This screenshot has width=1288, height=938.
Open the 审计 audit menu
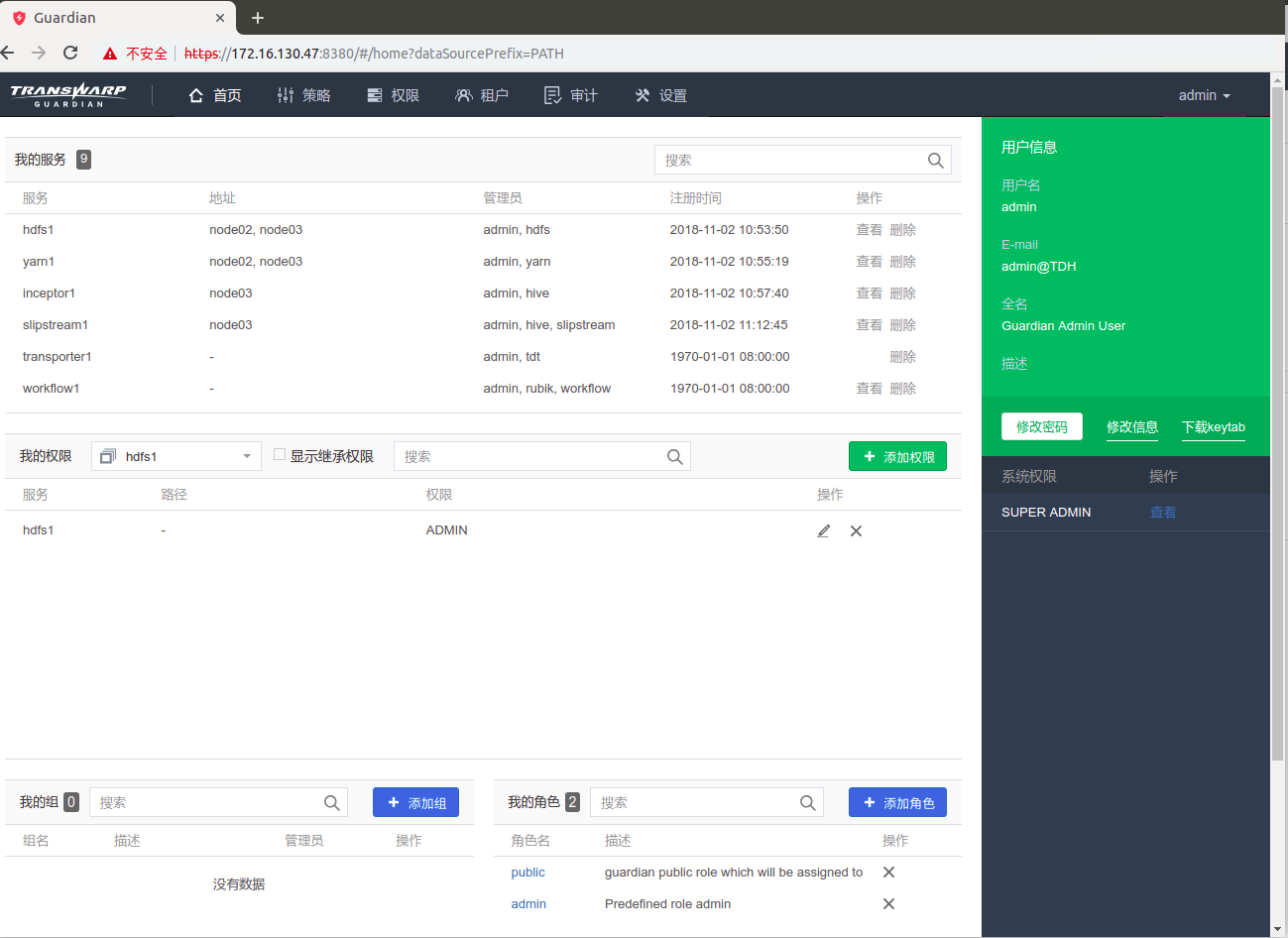pyautogui.click(x=571, y=95)
